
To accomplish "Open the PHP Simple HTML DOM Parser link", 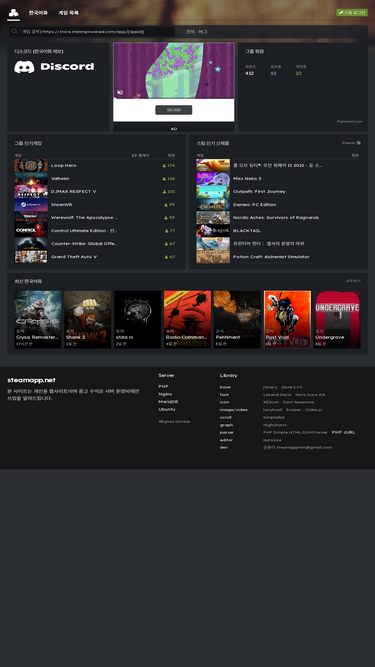I will pos(295,432).
